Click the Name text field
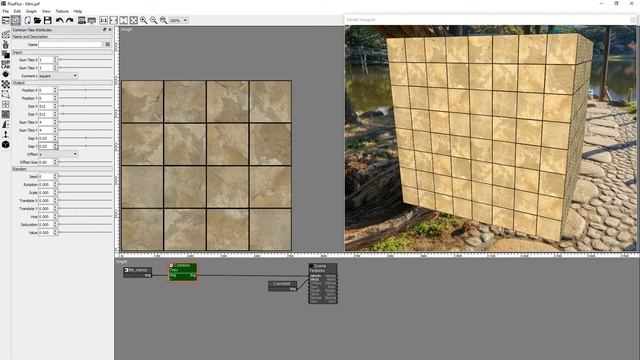This screenshot has height=360, width=640. [x=70, y=44]
